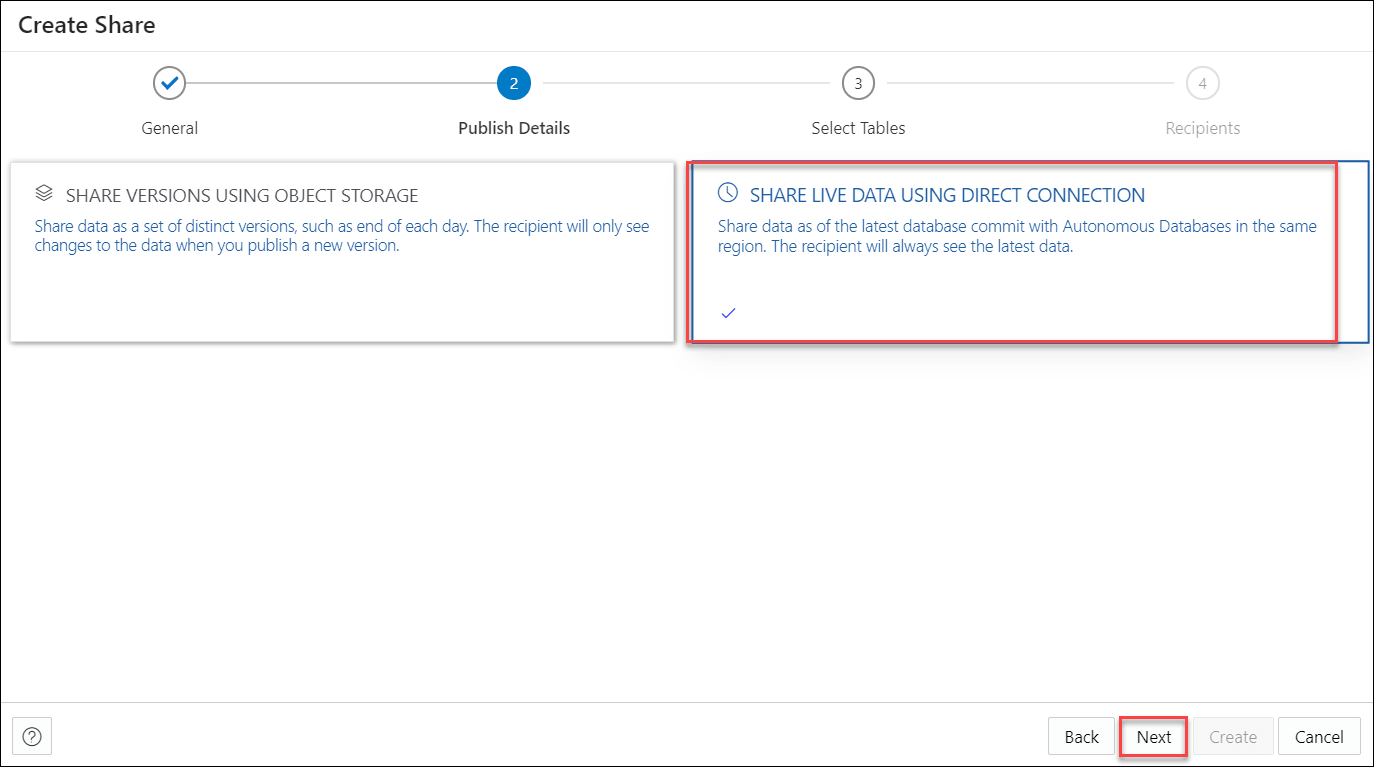Click the progress line between steps two and three
The image size is (1374, 767).
coord(685,83)
